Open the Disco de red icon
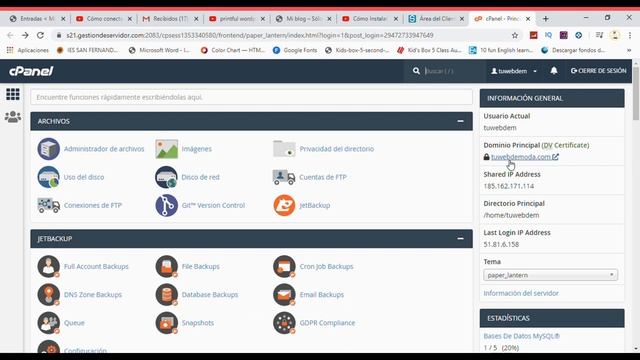 (166, 177)
